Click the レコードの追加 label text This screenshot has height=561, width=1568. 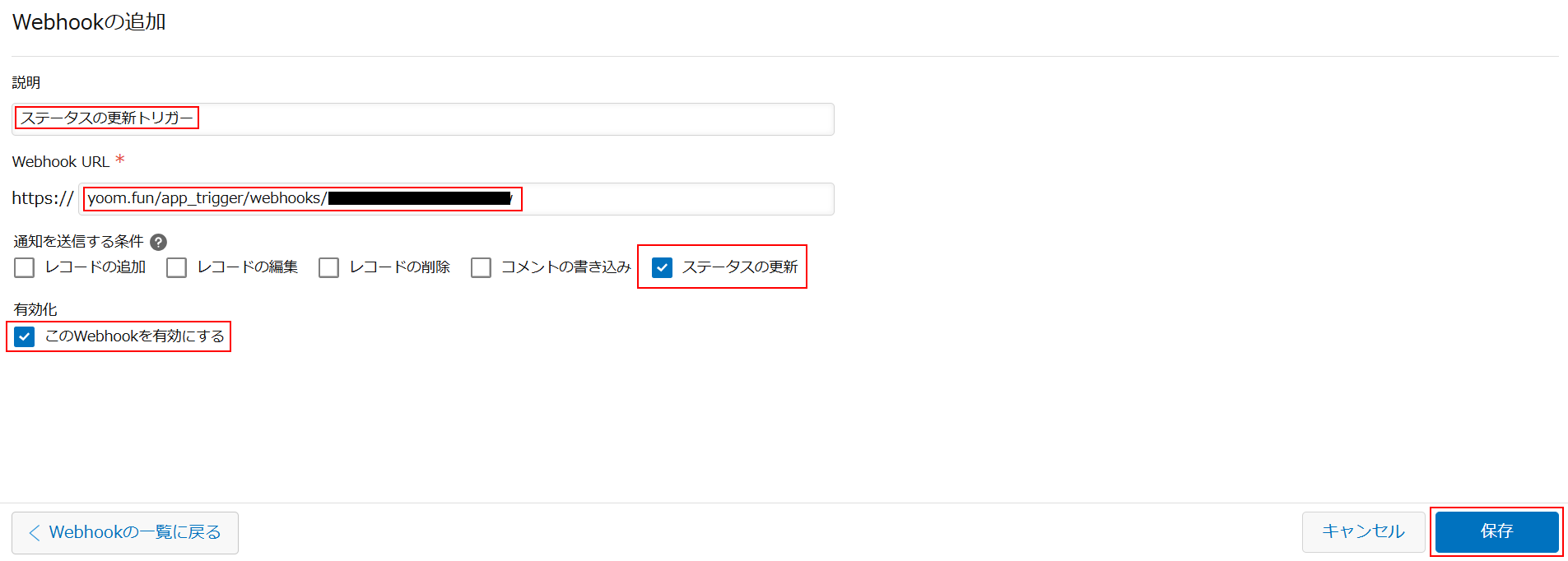point(95,267)
